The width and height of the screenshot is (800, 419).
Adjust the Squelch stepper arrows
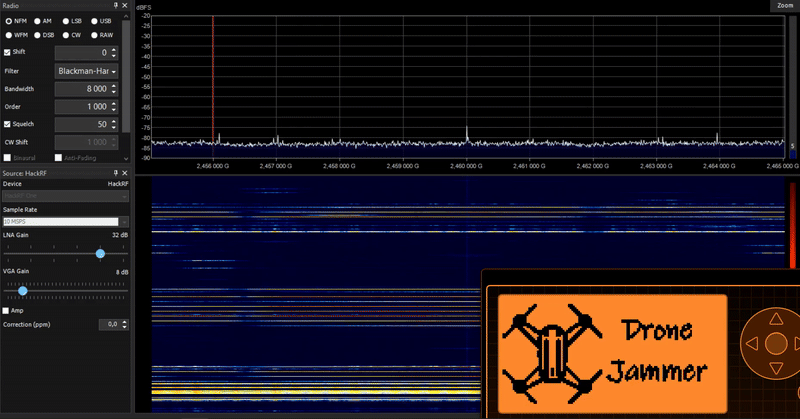(x=114, y=124)
